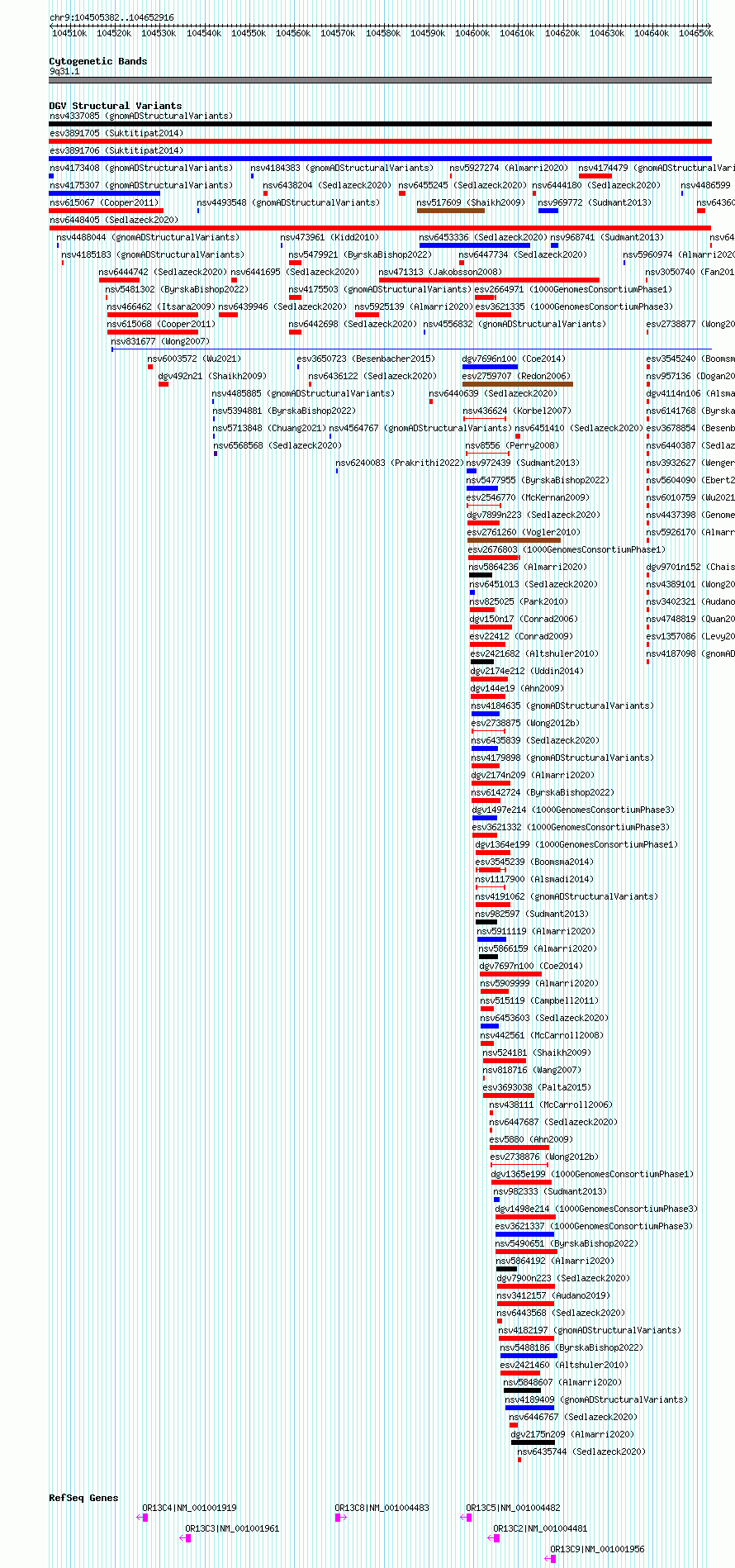Select the OR13C8 gene glyph
This screenshot has width=735, height=1568.
tap(340, 1518)
